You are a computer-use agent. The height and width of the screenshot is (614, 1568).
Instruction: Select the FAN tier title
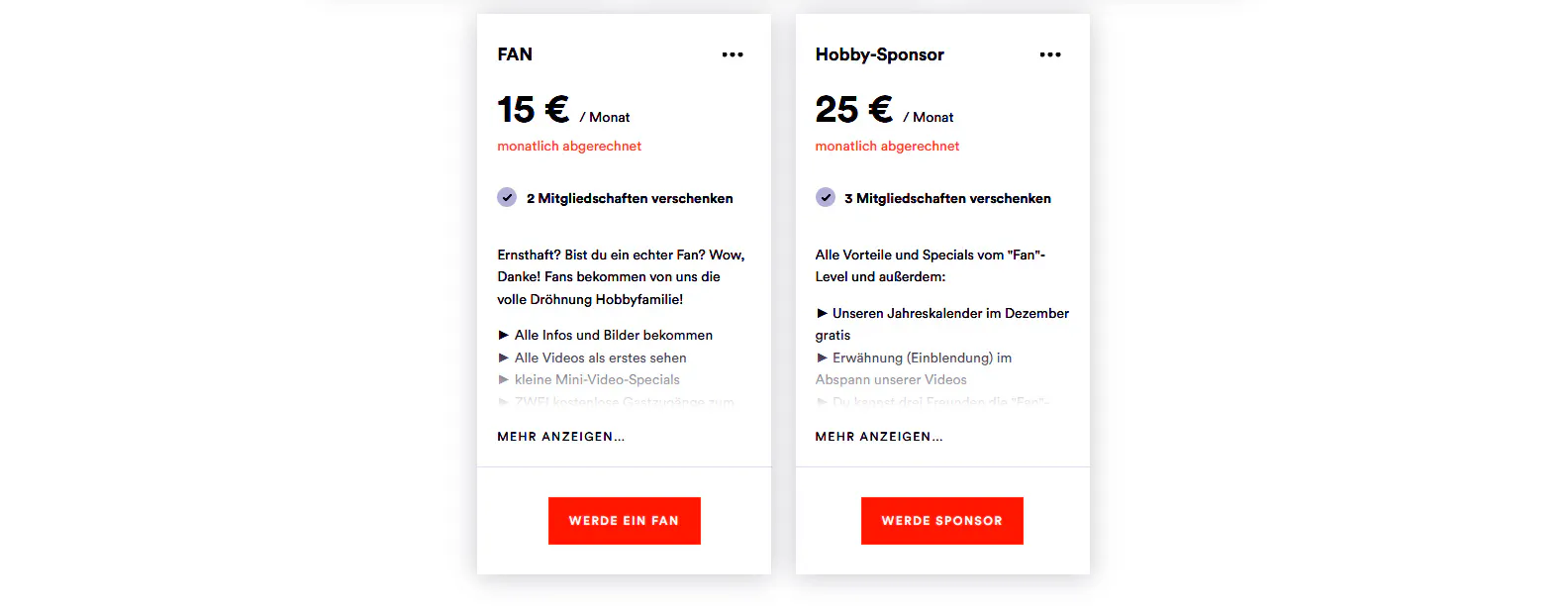(515, 54)
